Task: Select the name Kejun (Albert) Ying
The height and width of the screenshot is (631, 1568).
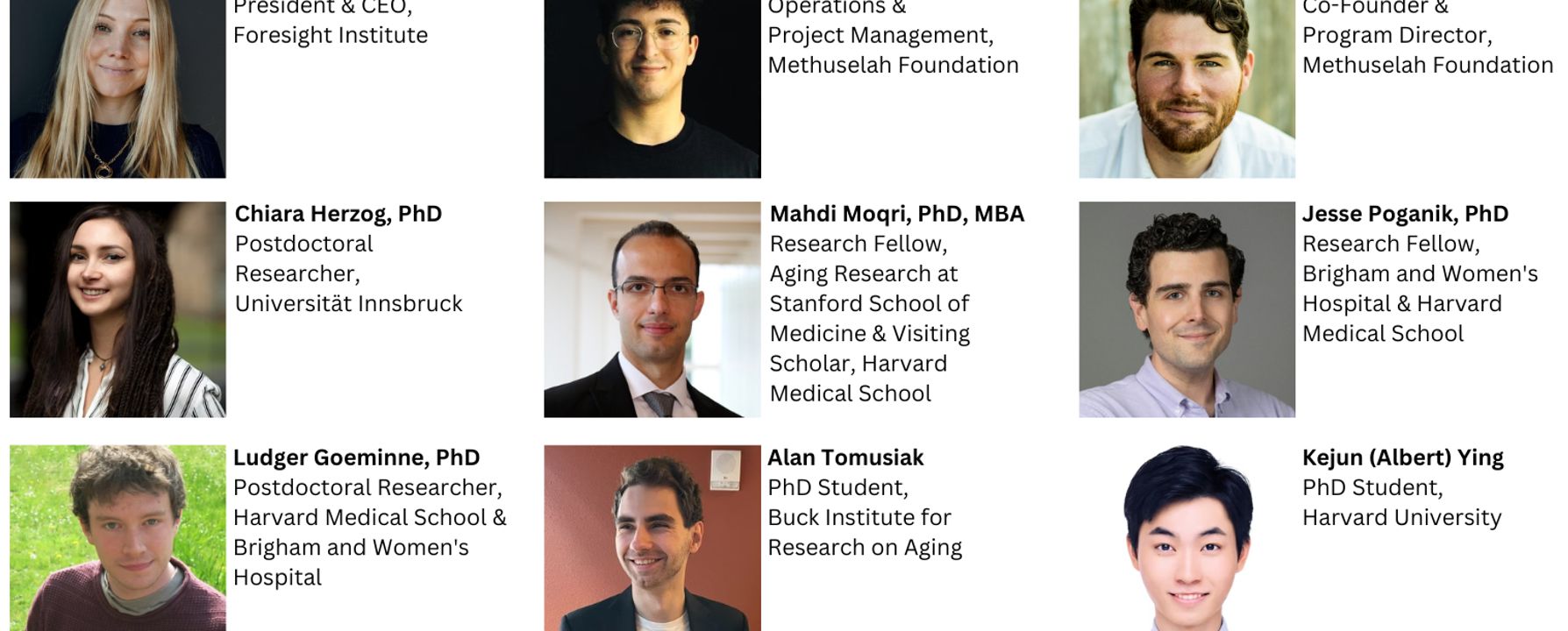Action: pos(1402,457)
